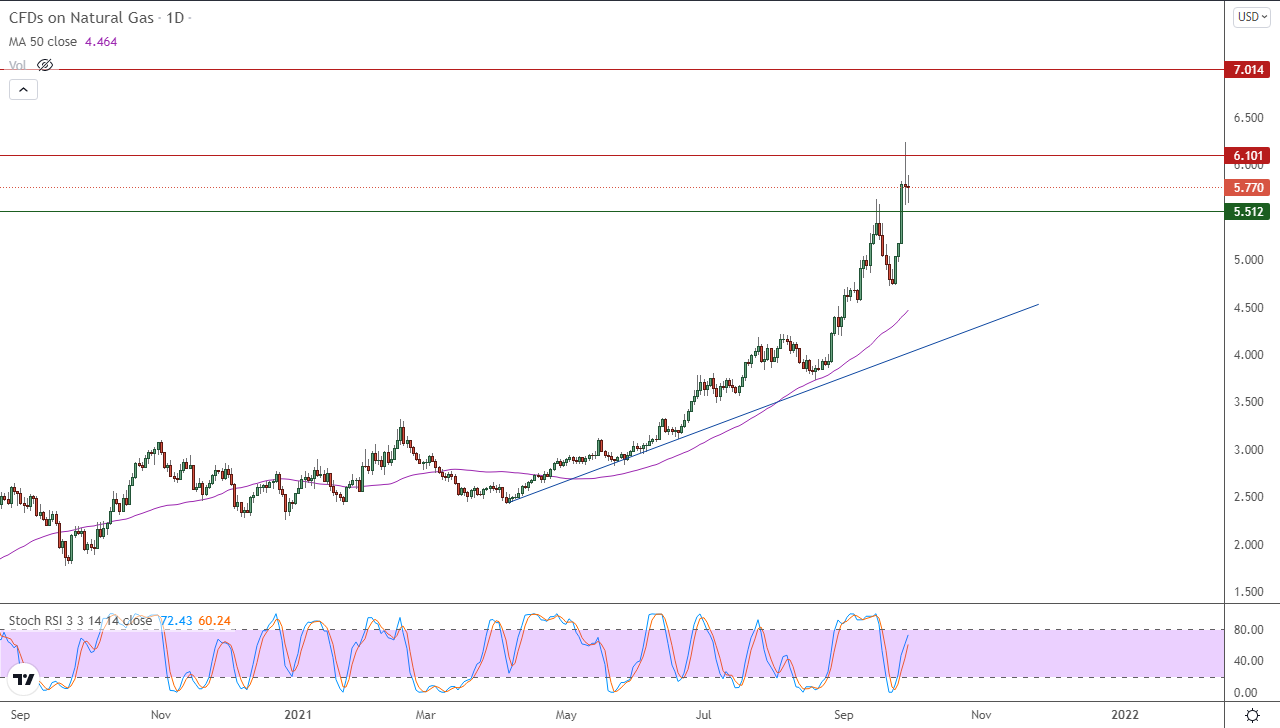Viewport: 1280px width, 728px height.
Task: Click the TradingView logo icon
Action: click(24, 680)
